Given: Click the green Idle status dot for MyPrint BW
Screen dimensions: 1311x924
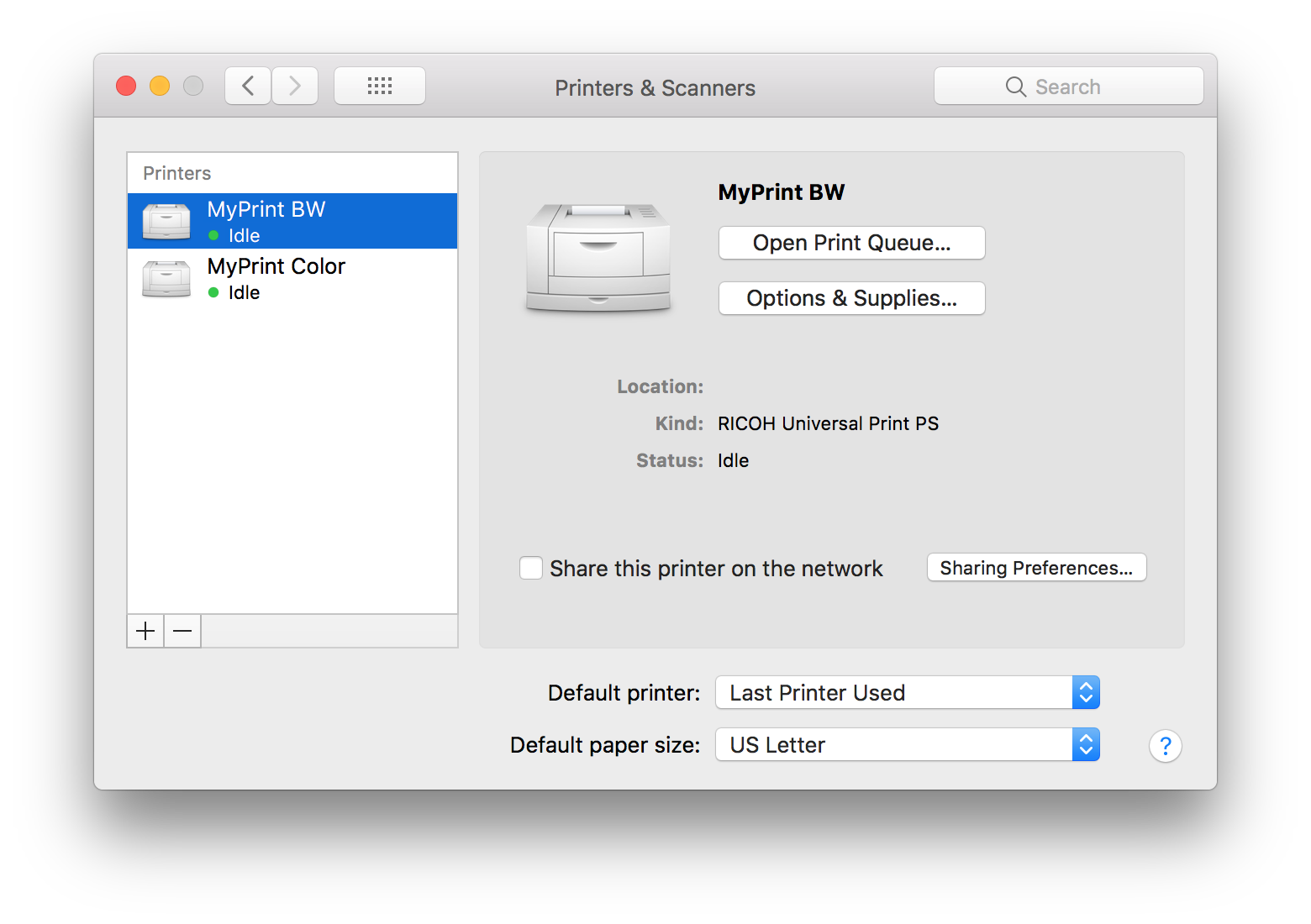Looking at the screenshot, I should pyautogui.click(x=212, y=236).
